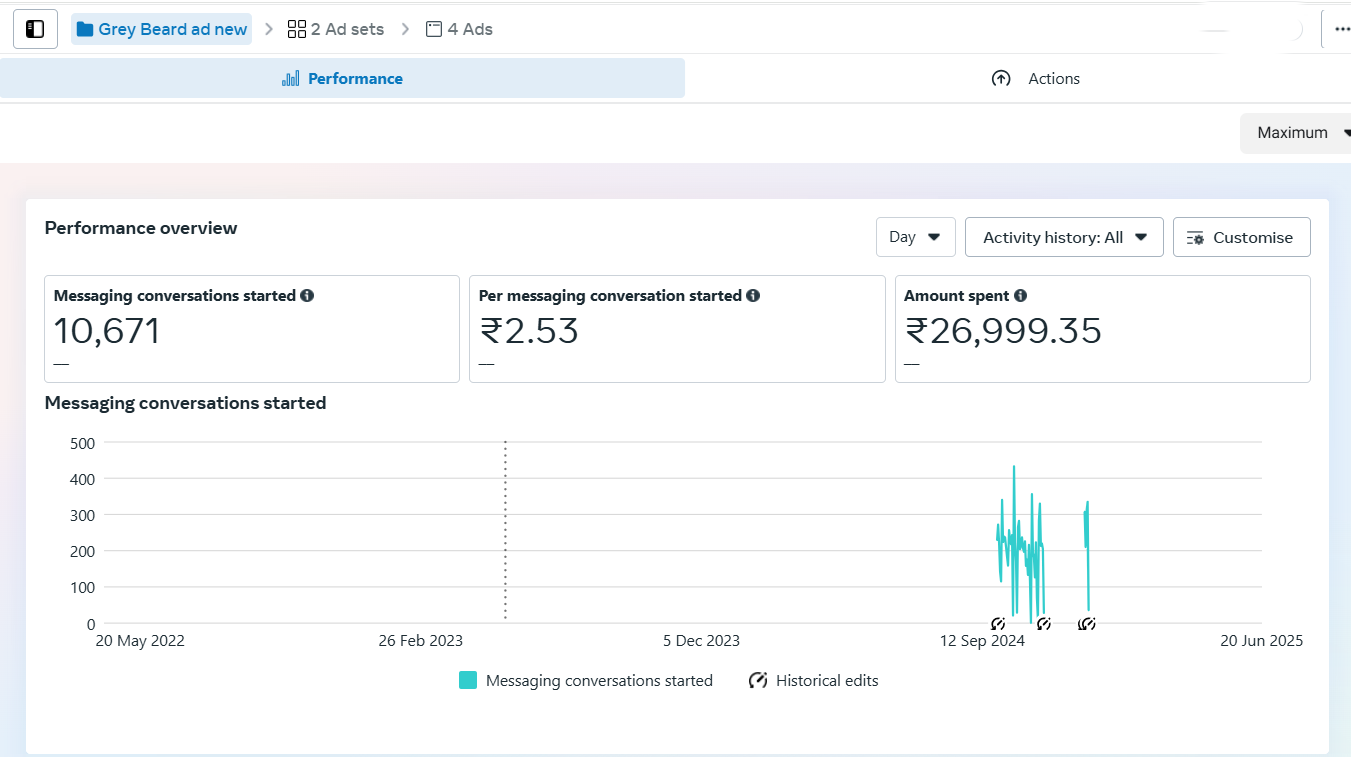Click the Customise button
This screenshot has width=1351, height=757.
(1241, 237)
